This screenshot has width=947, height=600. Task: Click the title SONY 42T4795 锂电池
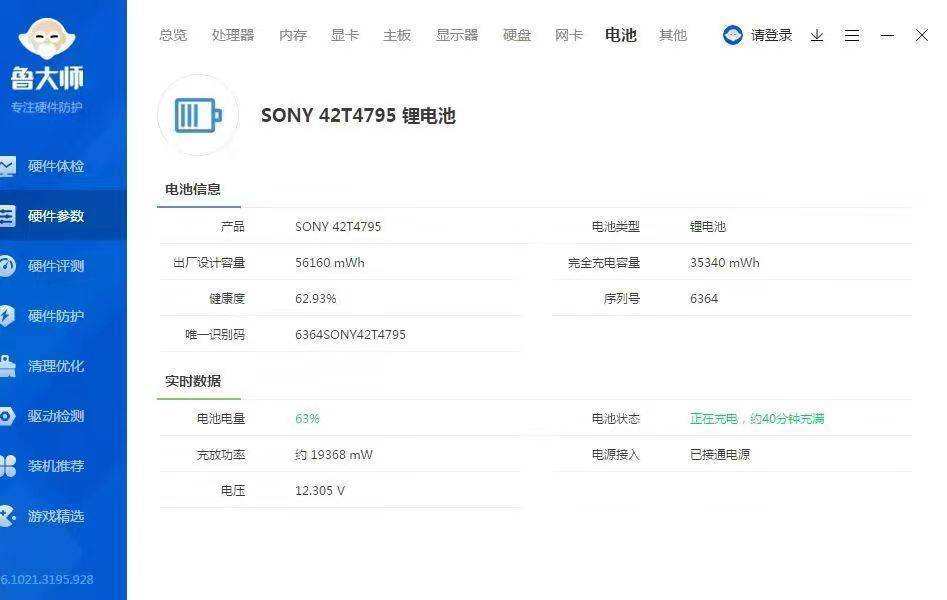[x=358, y=115]
